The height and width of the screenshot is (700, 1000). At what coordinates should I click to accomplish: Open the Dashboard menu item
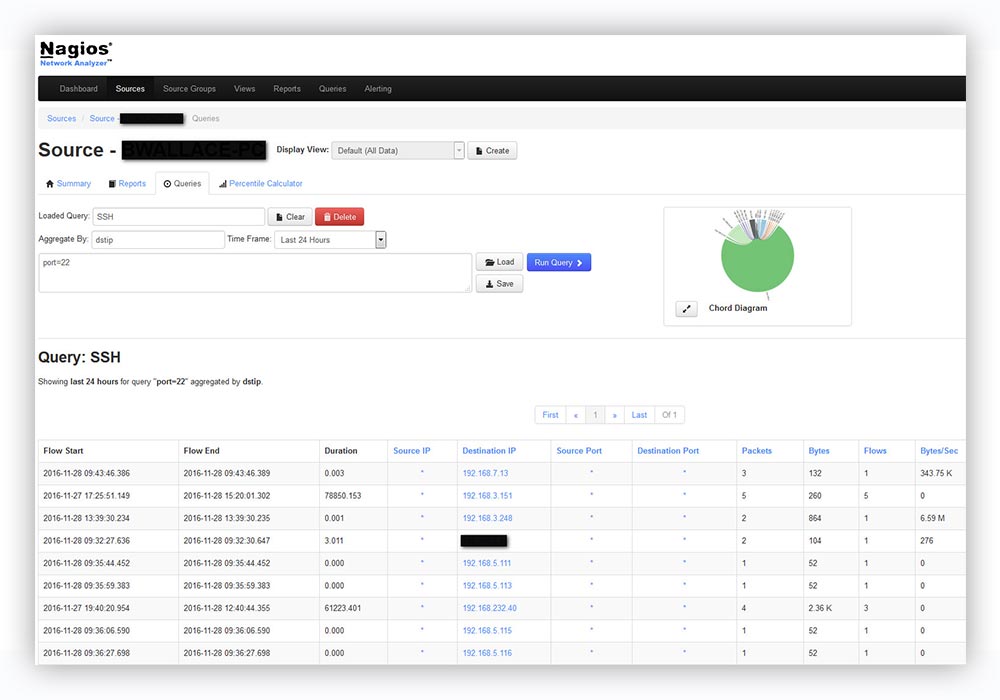pos(78,89)
